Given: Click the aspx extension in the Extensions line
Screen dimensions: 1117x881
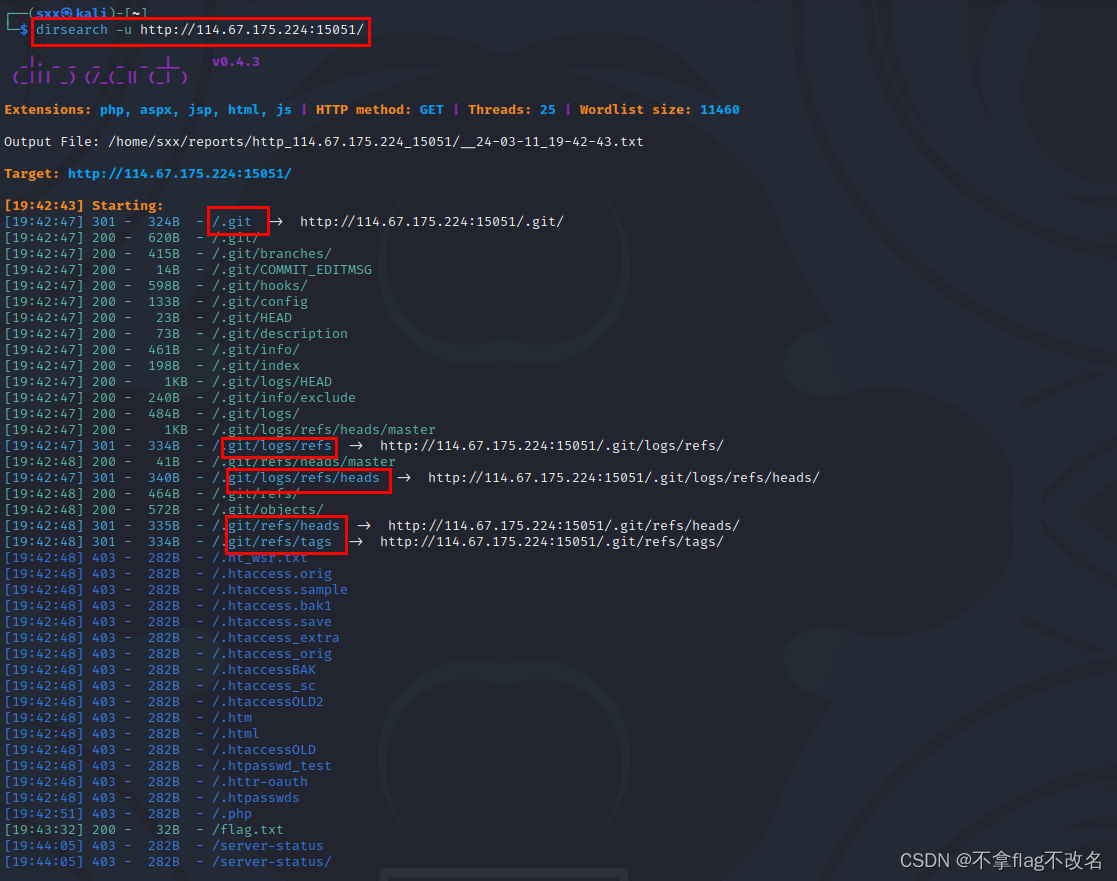Looking at the screenshot, I should coord(156,110).
